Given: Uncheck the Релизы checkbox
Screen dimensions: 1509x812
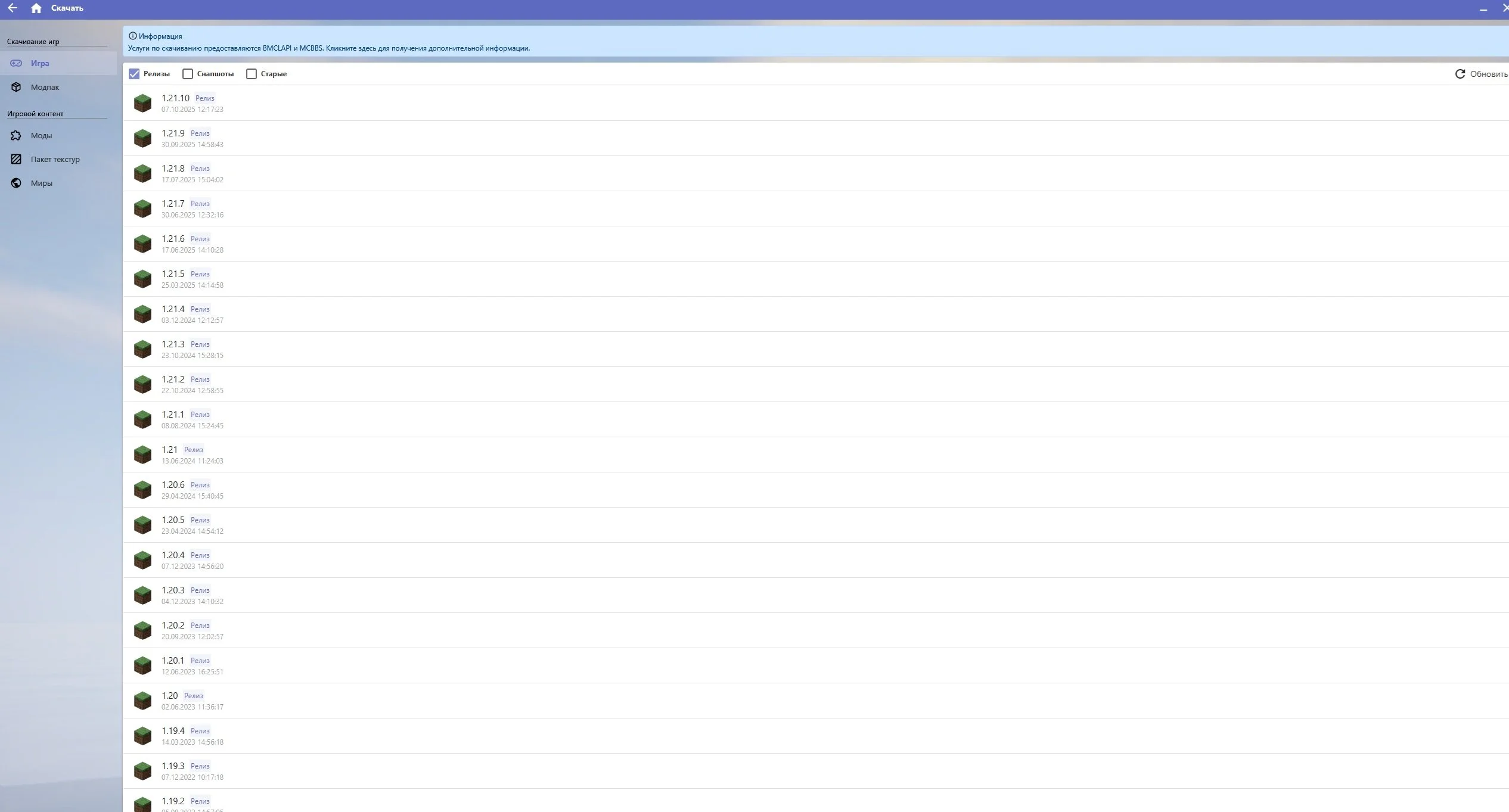Looking at the screenshot, I should [134, 74].
